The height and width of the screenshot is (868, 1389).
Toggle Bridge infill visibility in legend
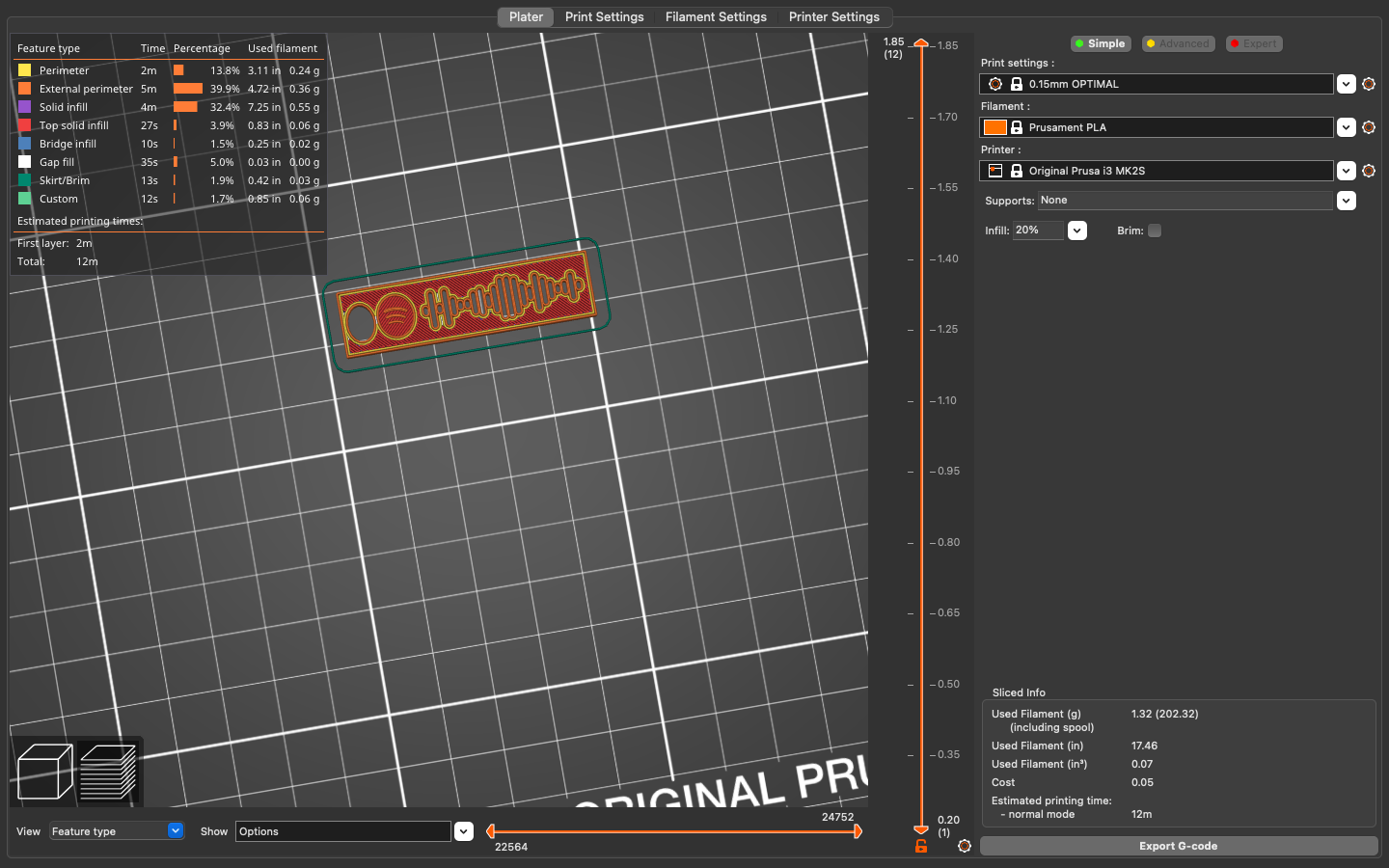point(25,144)
